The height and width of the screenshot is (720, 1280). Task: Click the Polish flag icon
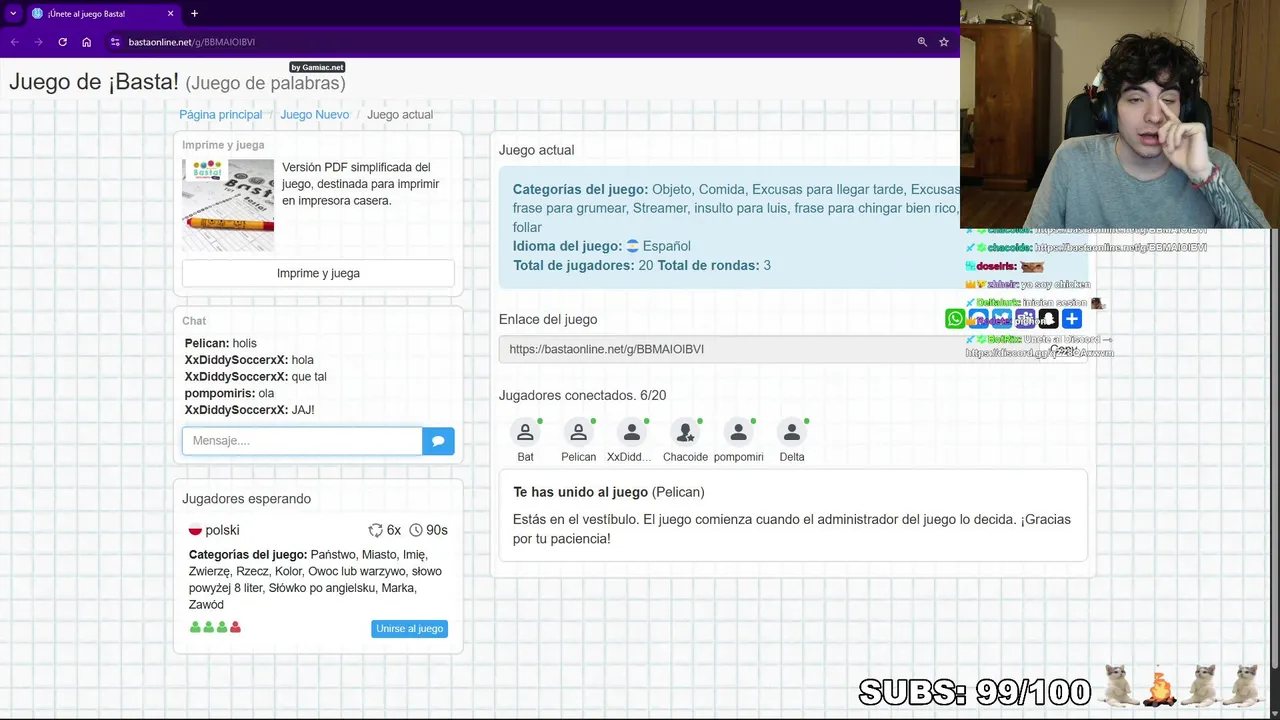pos(195,530)
